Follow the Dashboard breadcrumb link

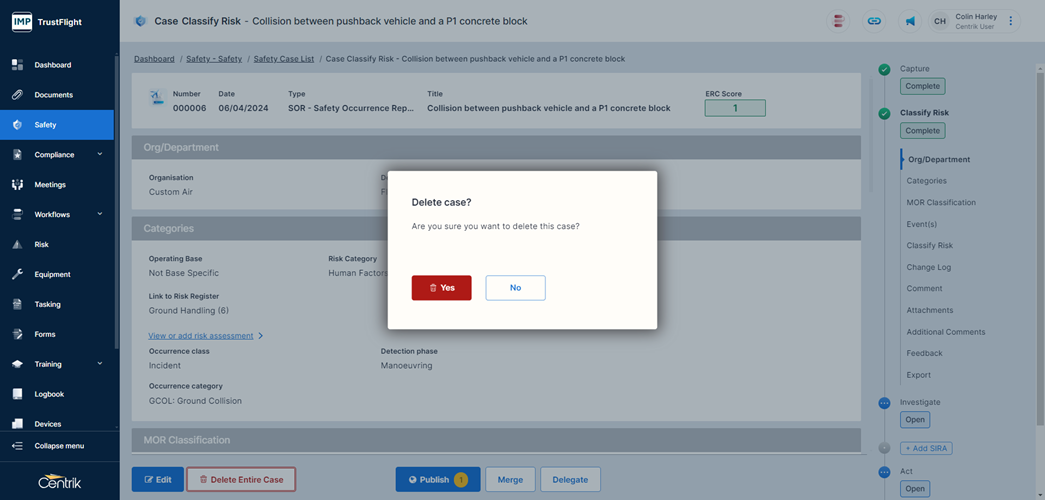coord(154,59)
